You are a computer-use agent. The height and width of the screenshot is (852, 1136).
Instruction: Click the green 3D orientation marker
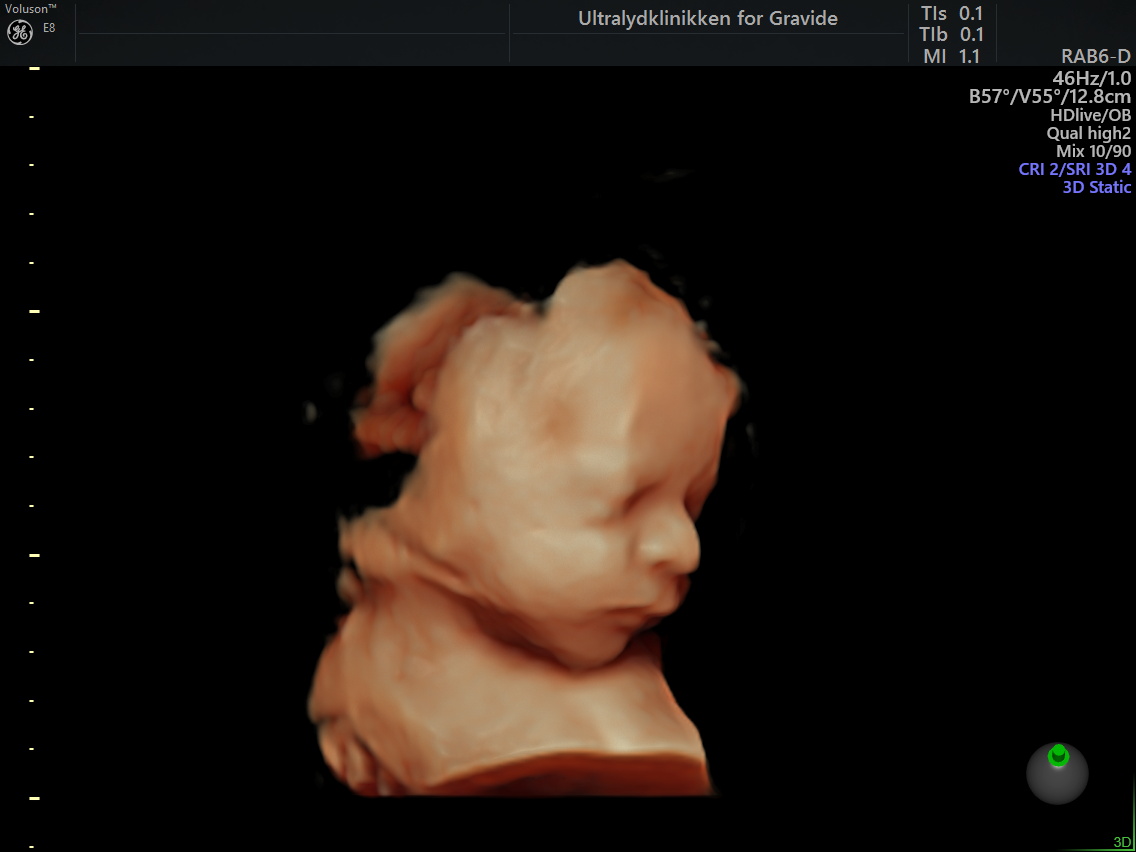(1058, 756)
